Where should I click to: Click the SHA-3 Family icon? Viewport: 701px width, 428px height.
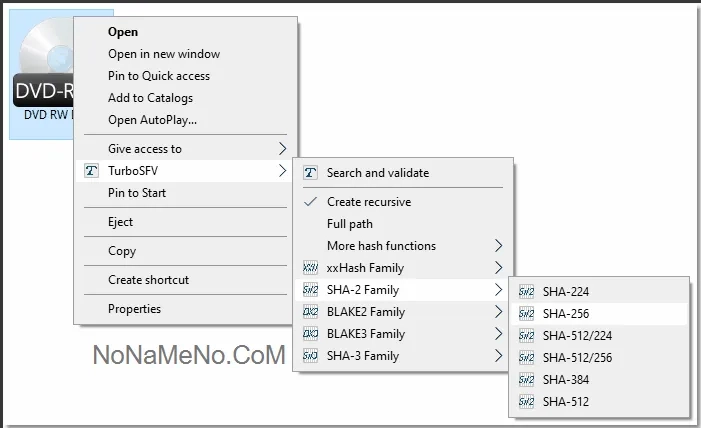(310, 356)
